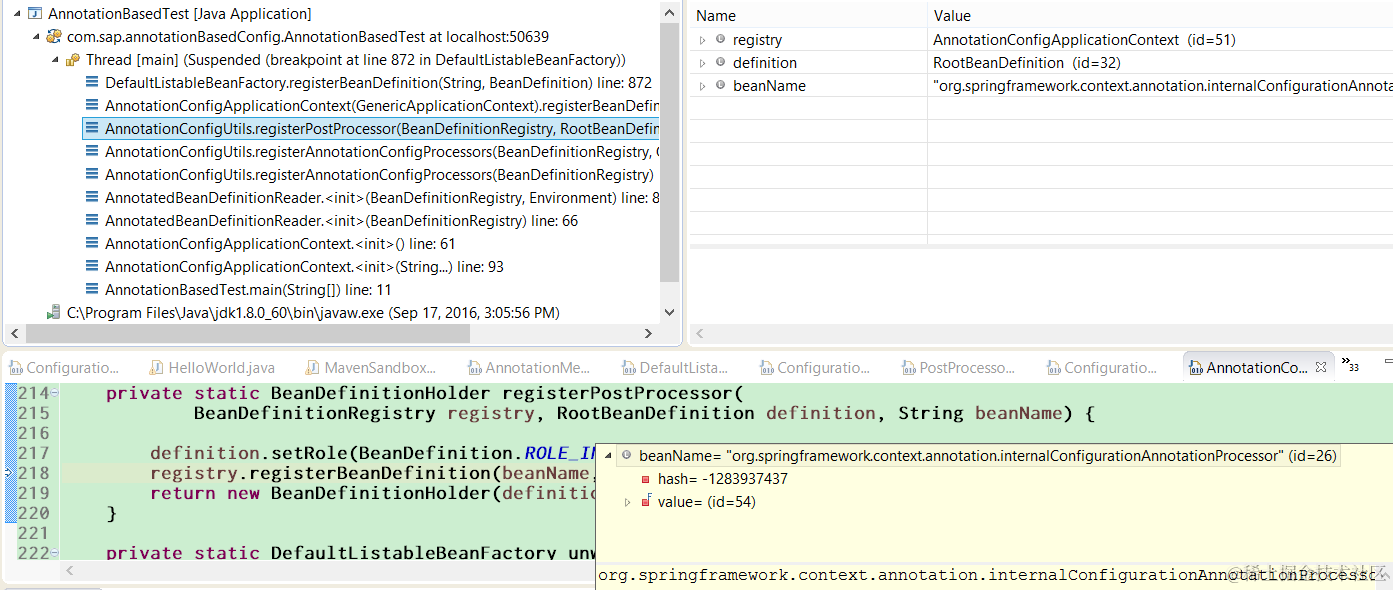The height and width of the screenshot is (590, 1393).
Task: Click the icon beside beanName in Variables
Action: 720,86
